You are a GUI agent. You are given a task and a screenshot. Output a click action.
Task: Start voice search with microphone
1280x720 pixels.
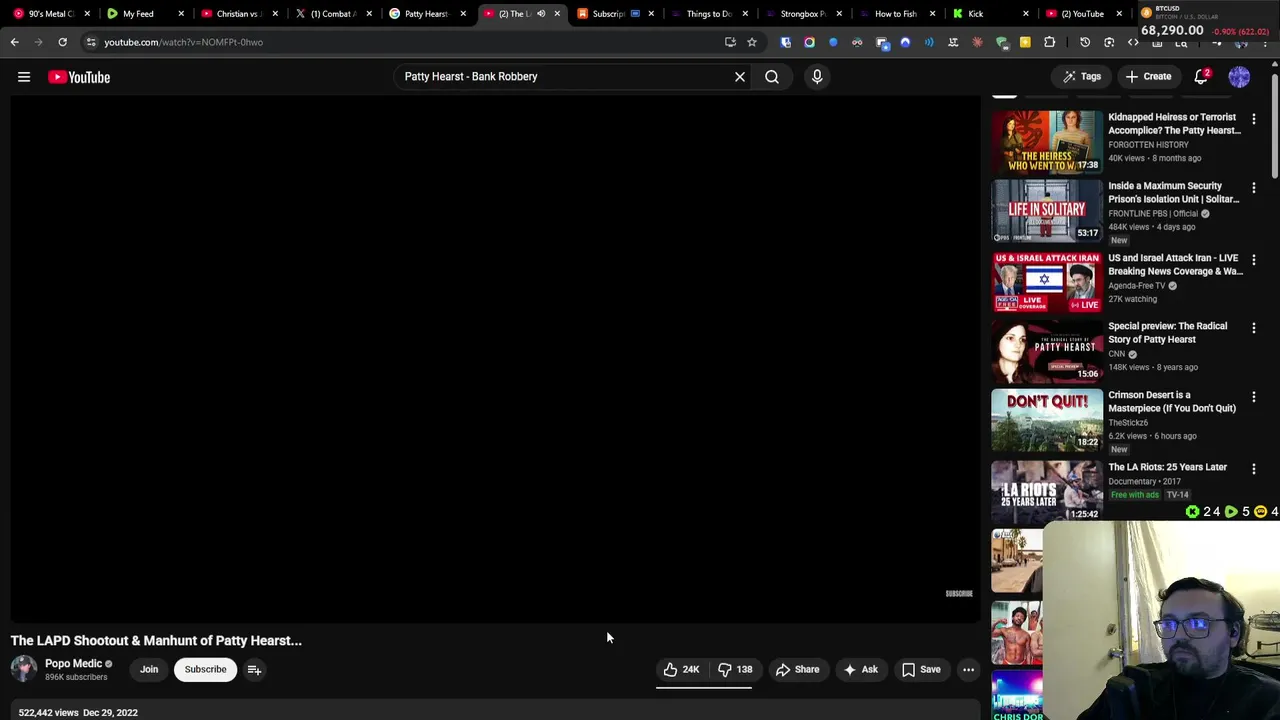coord(817,77)
